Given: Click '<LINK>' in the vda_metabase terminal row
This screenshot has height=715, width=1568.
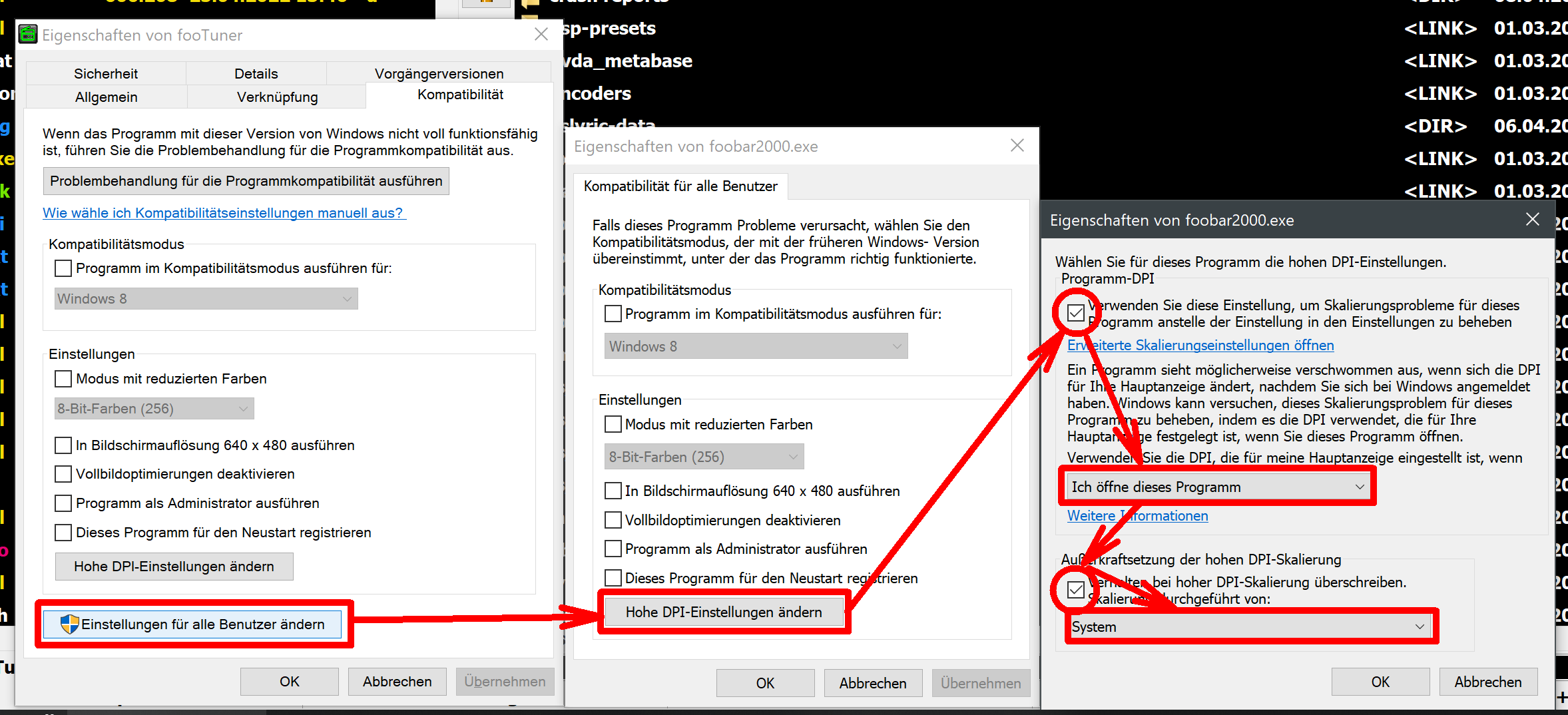Looking at the screenshot, I should click(x=1441, y=61).
